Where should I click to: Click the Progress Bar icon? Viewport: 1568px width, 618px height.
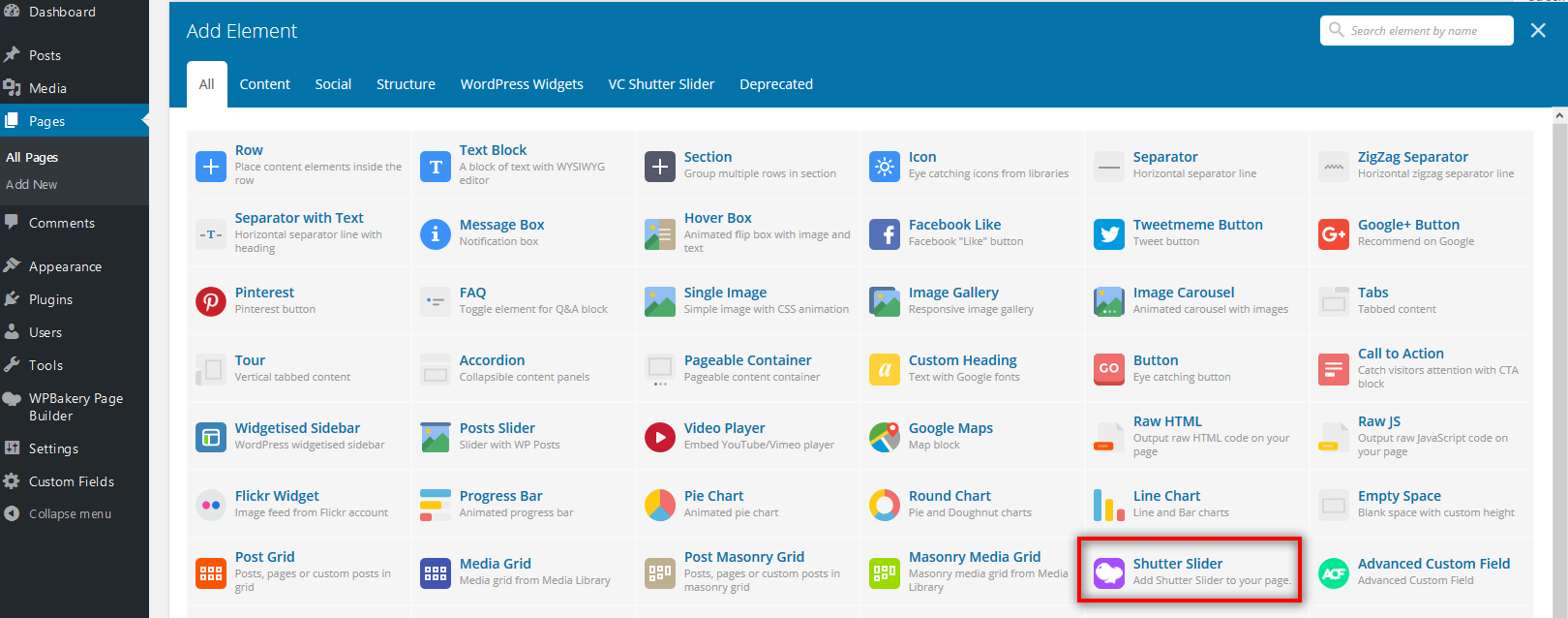tap(436, 506)
